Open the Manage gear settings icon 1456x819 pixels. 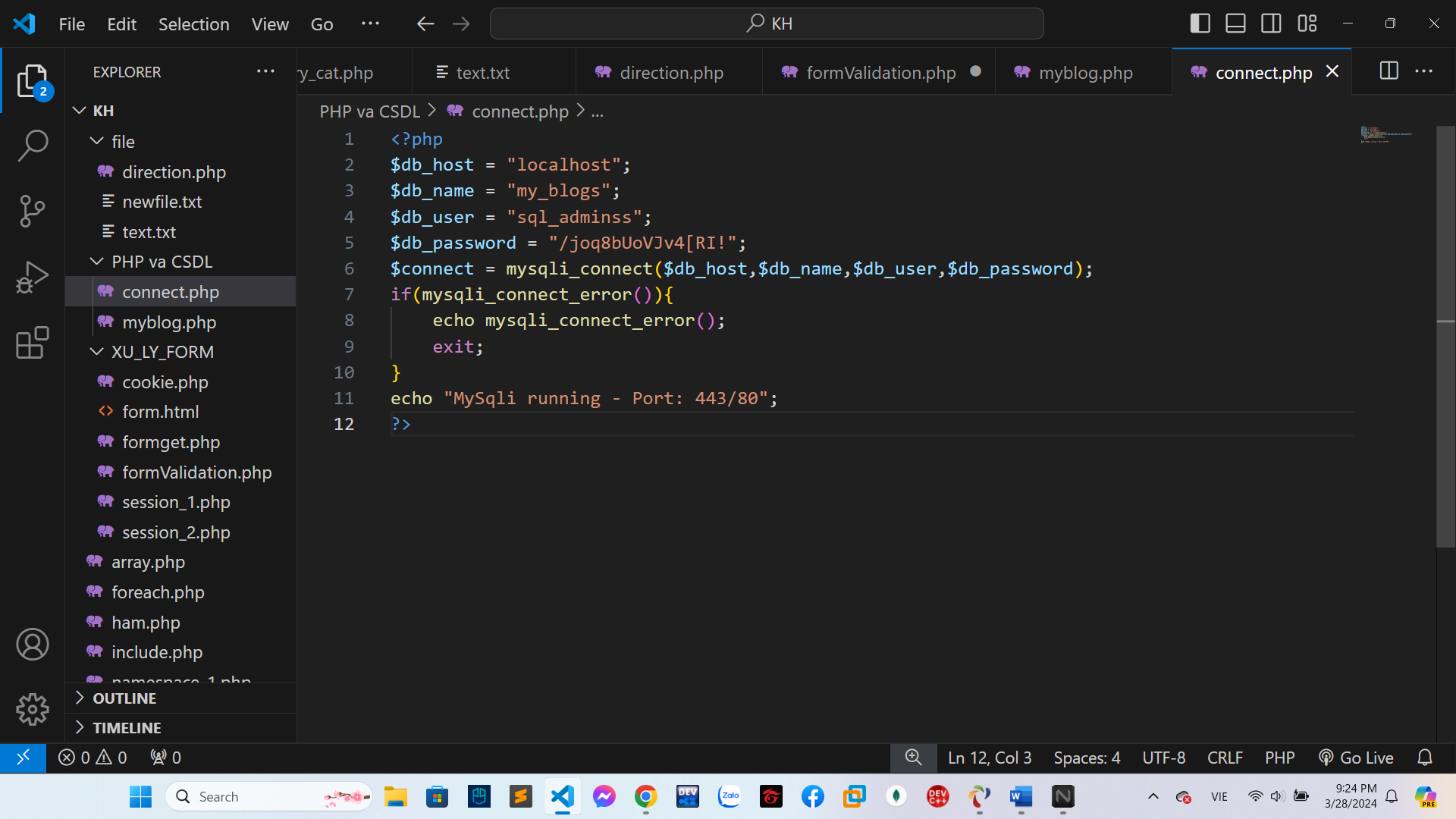(33, 709)
